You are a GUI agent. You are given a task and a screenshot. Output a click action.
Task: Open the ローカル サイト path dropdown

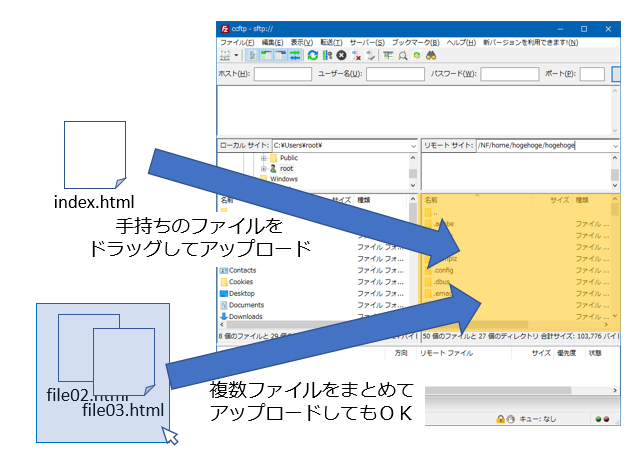pos(413,146)
